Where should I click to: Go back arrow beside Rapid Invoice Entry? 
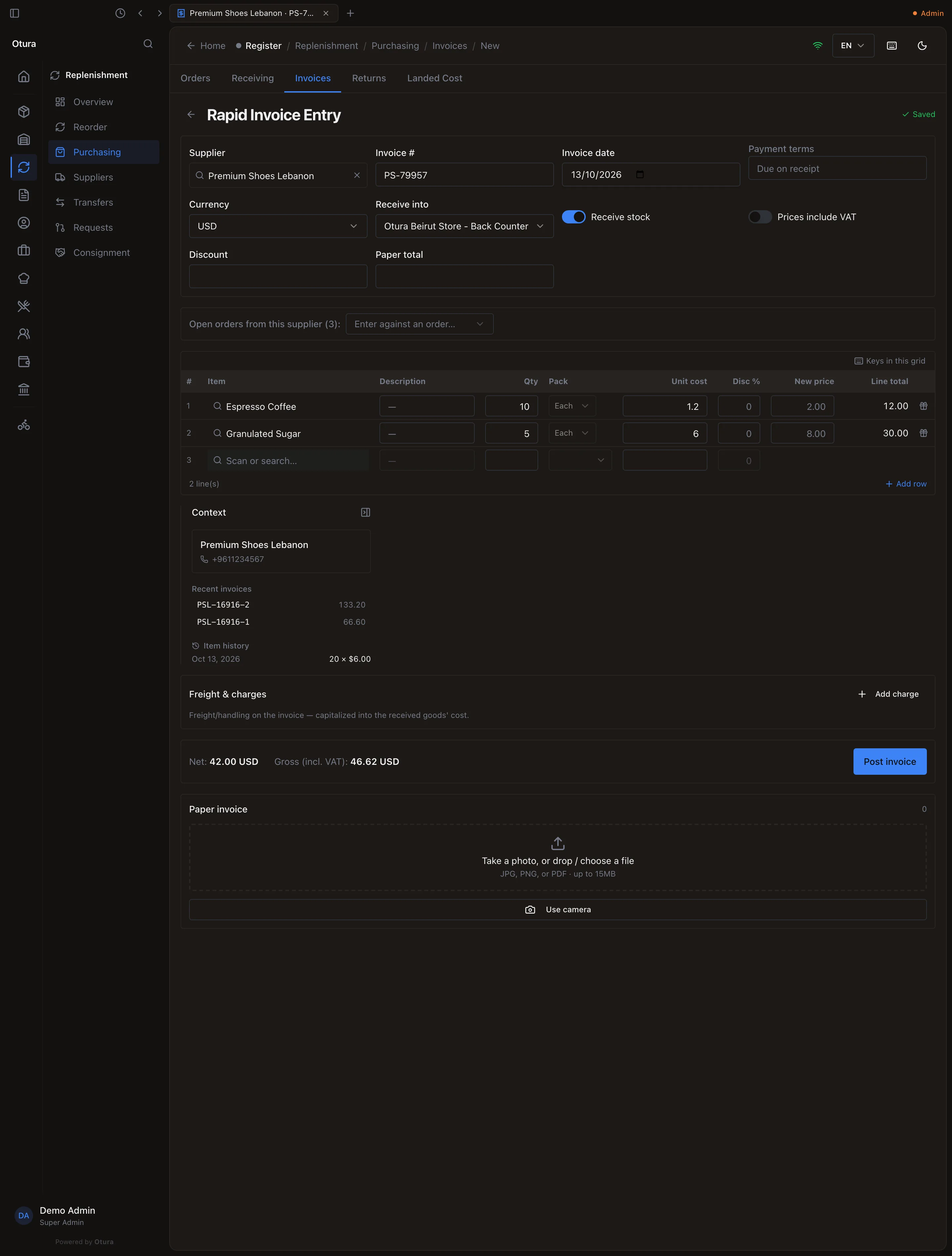pyautogui.click(x=191, y=115)
